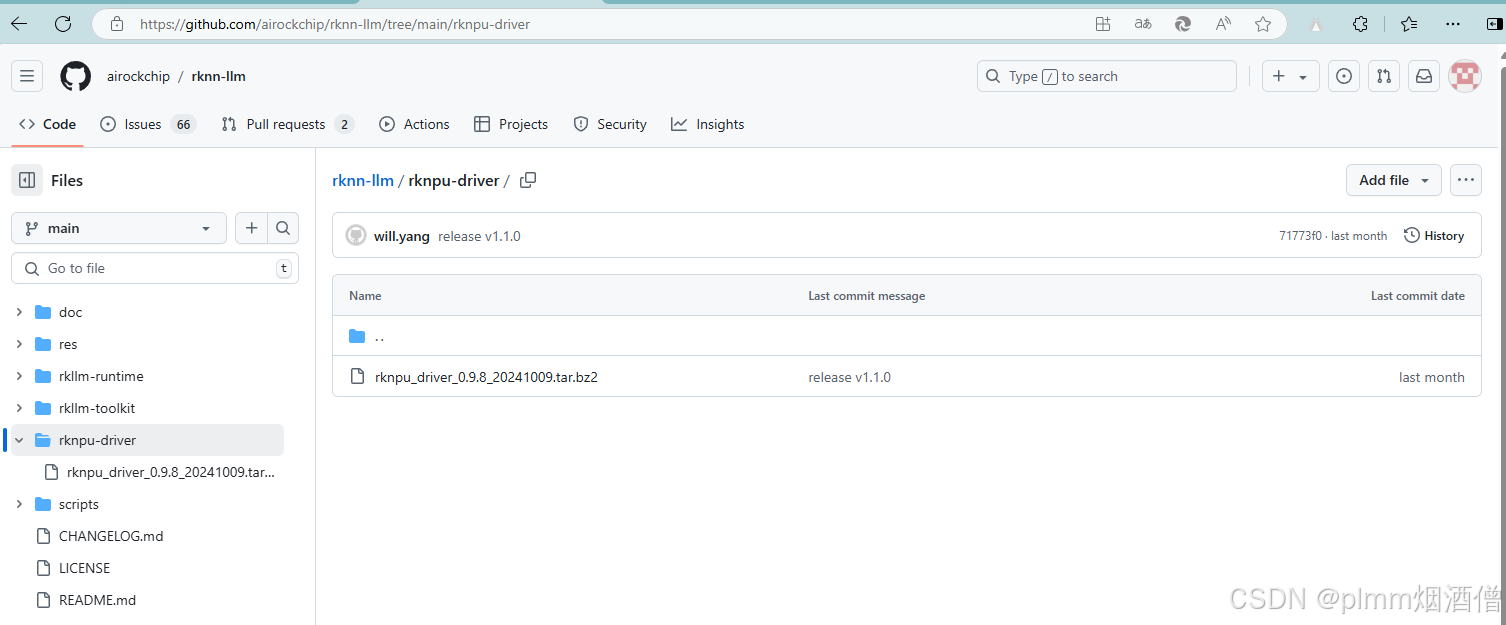The height and width of the screenshot is (625, 1506).
Task: Add file with plus button beside branch
Action: pyautogui.click(x=251, y=228)
